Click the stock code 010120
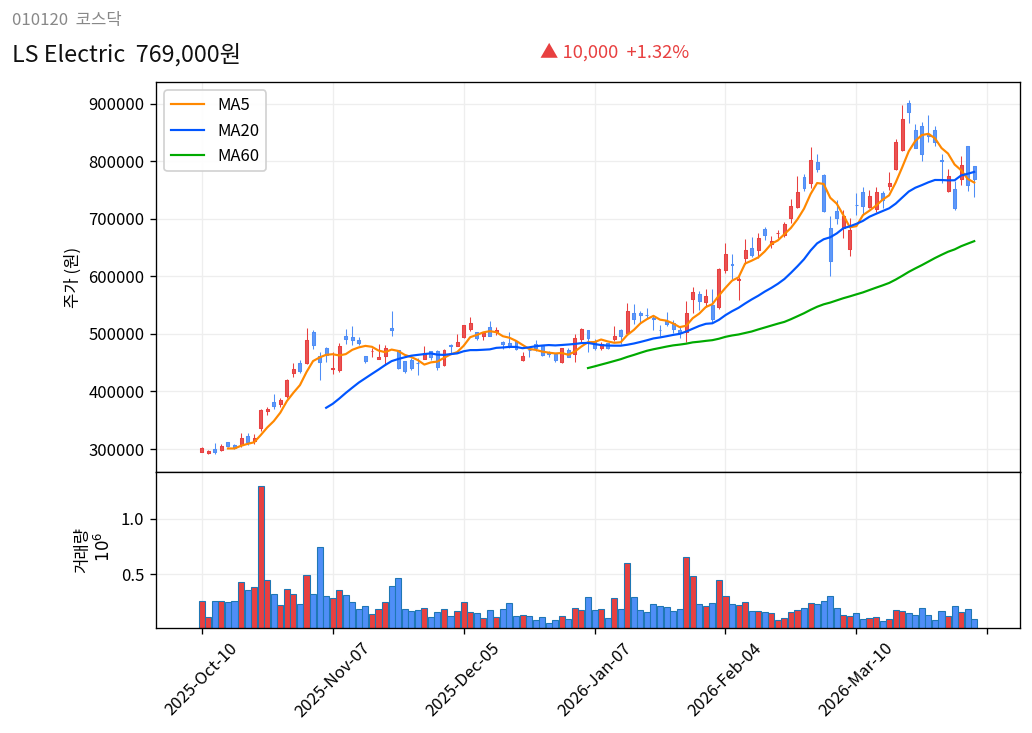The height and width of the screenshot is (733, 1032). (x=39, y=19)
